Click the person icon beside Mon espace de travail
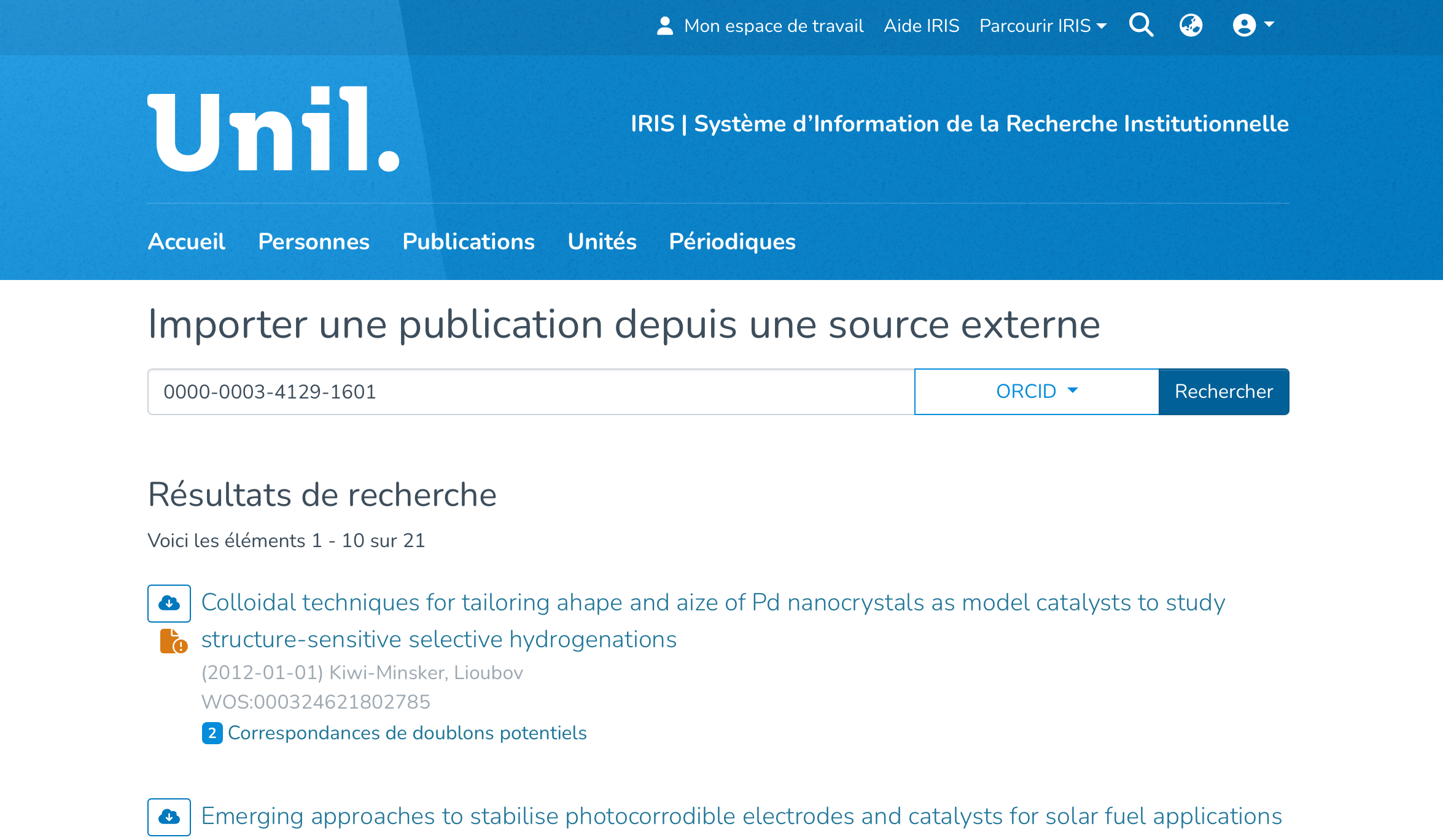Viewport: 1443px width, 840px height. point(664,26)
